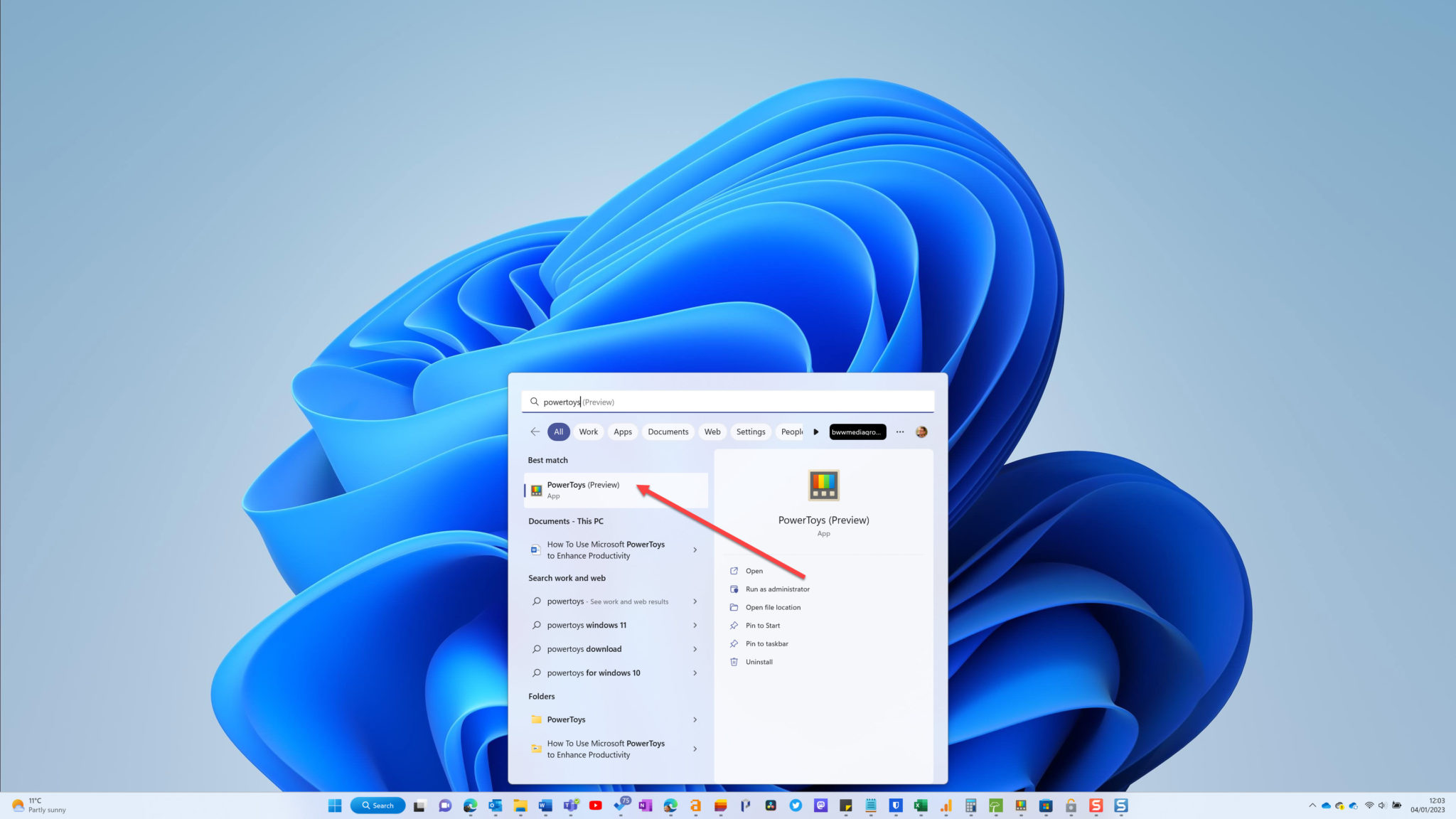Image resolution: width=1456 pixels, height=819 pixels.
Task: Open Microsoft To Do showing 75 tasks
Action: tap(620, 805)
